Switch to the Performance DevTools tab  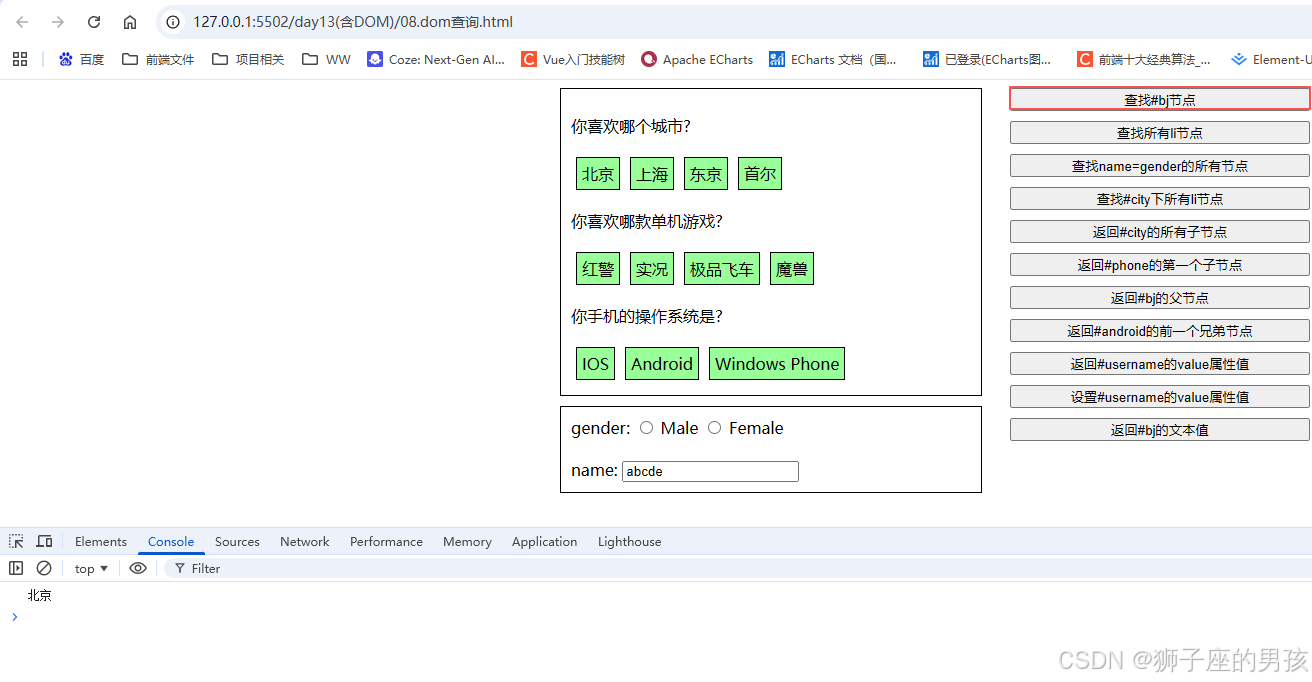pos(386,541)
